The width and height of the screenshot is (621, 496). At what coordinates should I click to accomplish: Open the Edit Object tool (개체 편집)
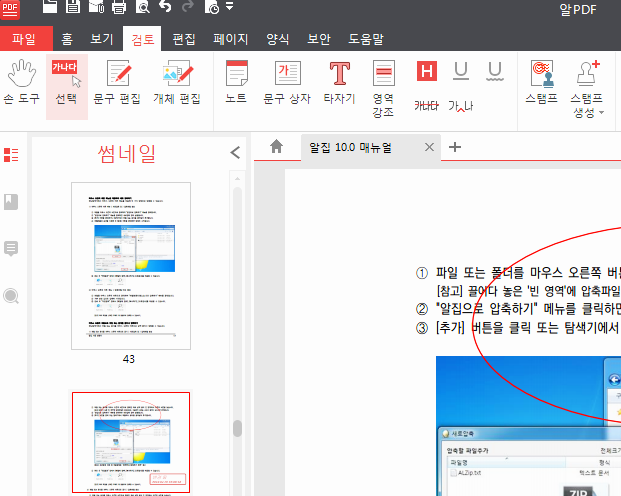pyautogui.click(x=177, y=82)
